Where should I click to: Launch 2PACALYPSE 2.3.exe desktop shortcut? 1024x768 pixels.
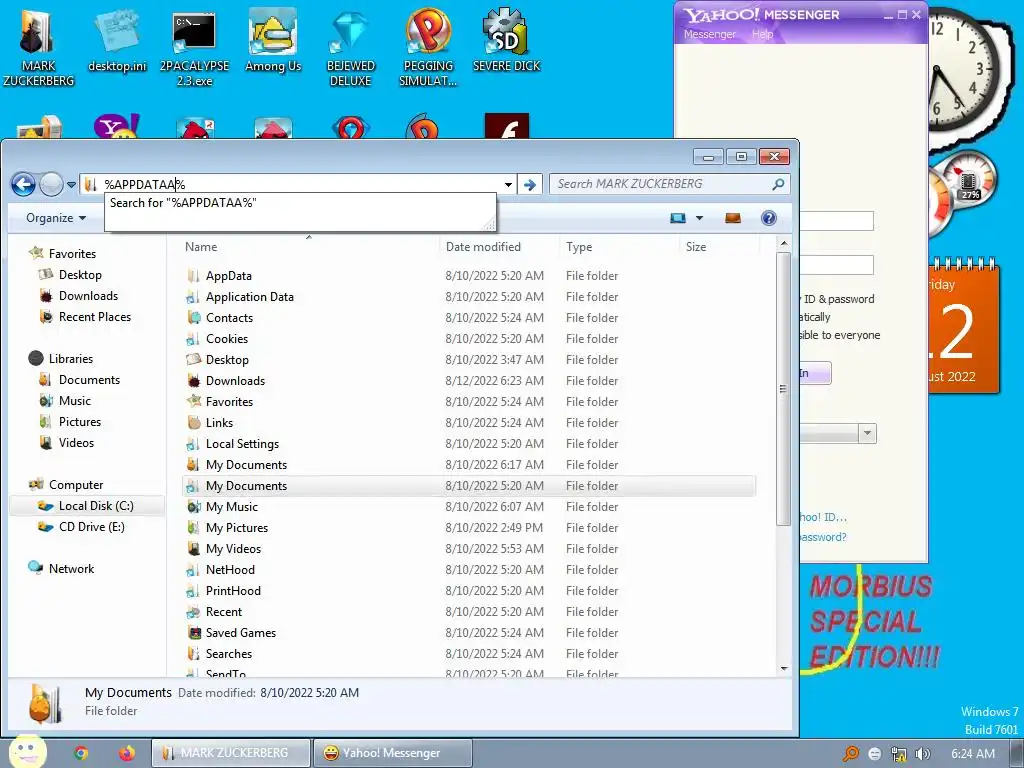pos(195,47)
